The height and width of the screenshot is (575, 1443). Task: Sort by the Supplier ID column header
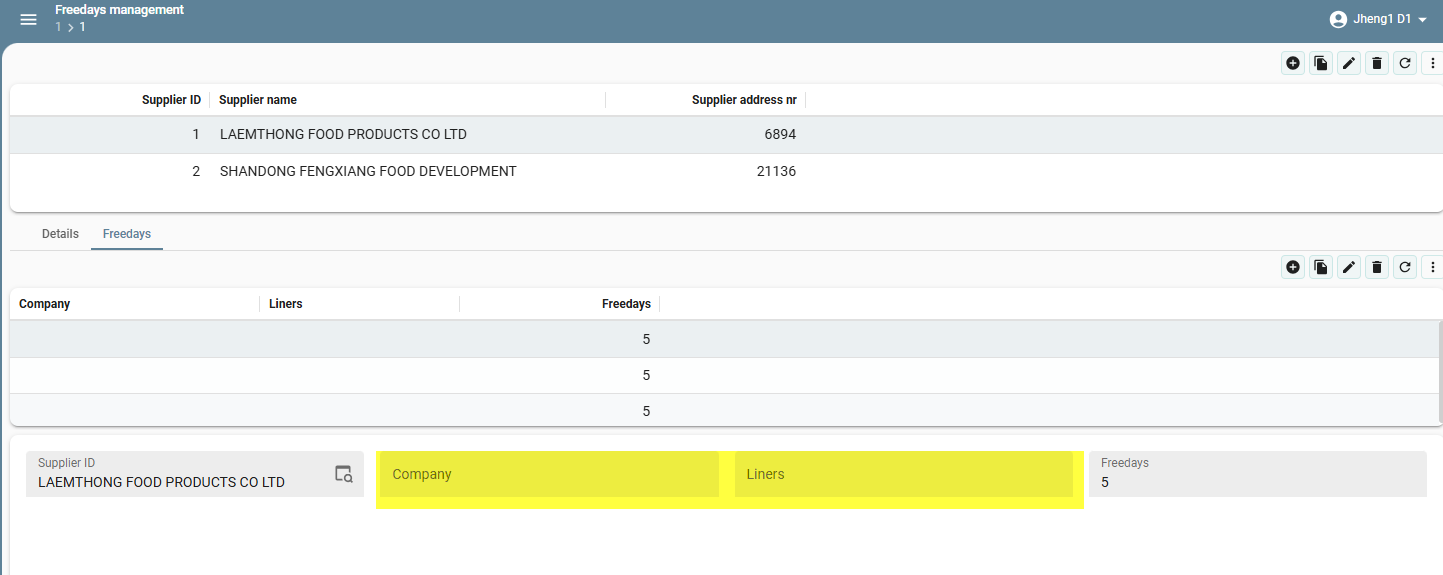pyautogui.click(x=171, y=100)
